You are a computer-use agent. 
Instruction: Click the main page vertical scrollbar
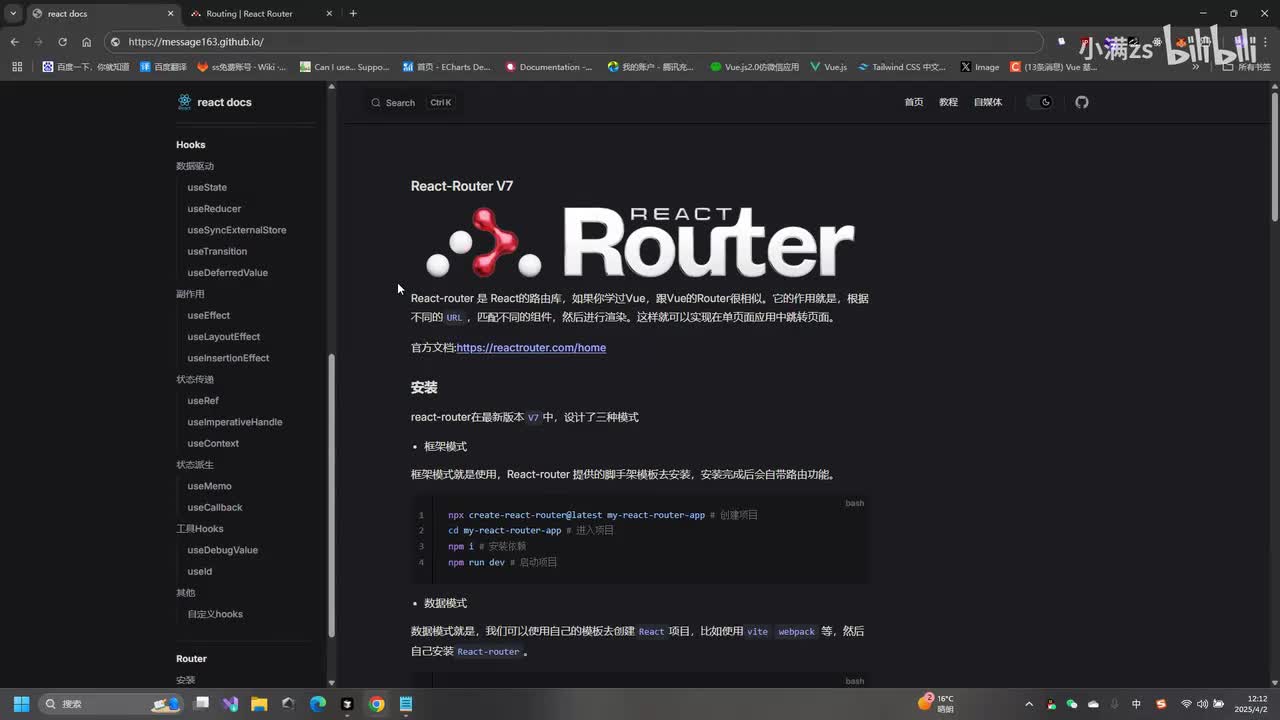[1275, 155]
